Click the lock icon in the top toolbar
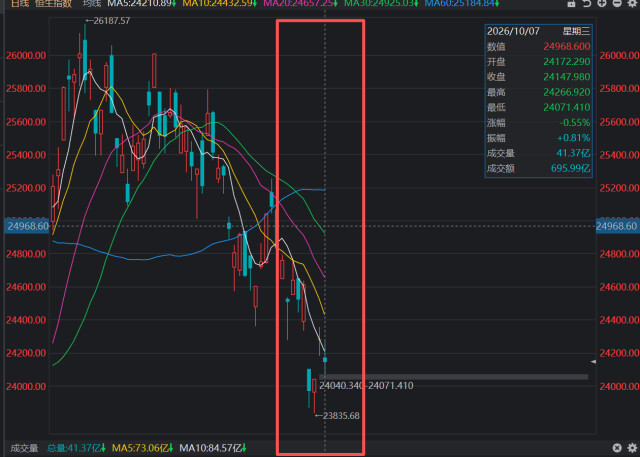640x457 pixels. (x=572, y=3)
